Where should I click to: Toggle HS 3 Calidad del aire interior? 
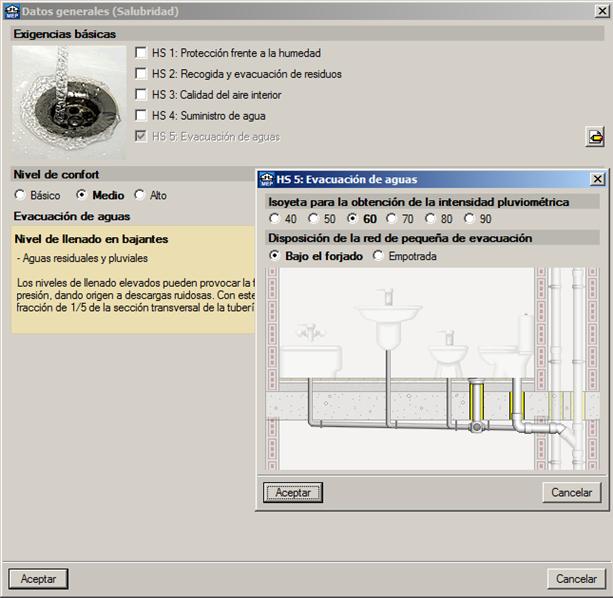(x=142, y=94)
